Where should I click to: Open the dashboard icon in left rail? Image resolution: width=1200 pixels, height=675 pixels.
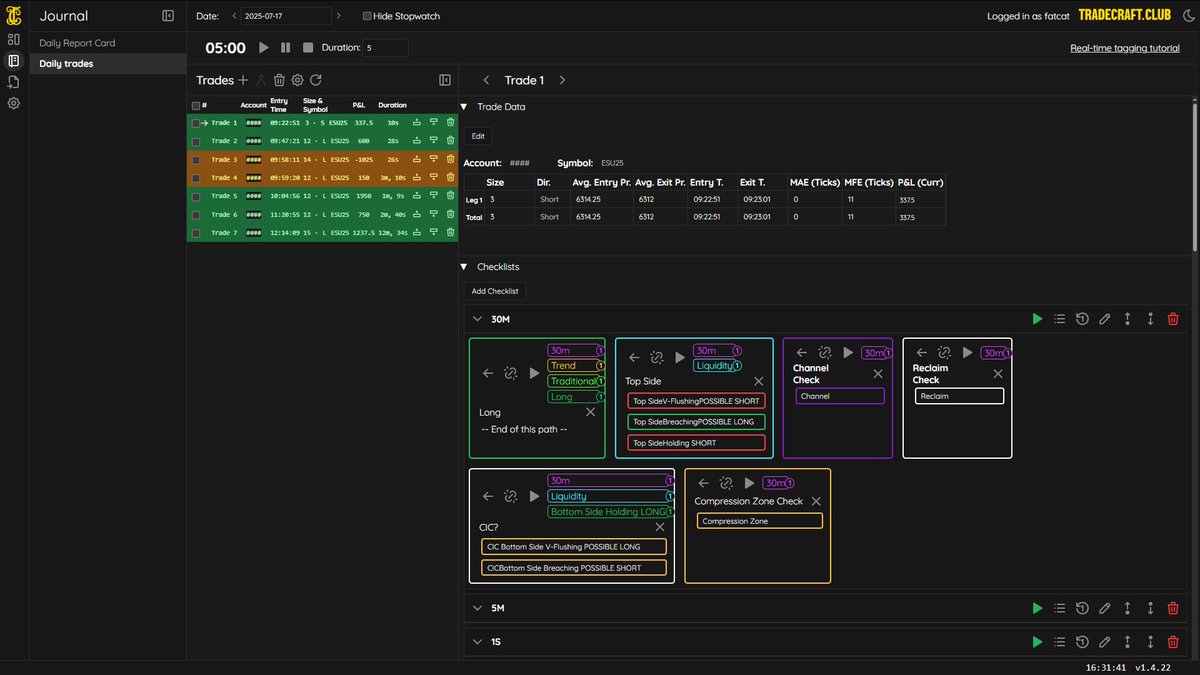point(14,39)
